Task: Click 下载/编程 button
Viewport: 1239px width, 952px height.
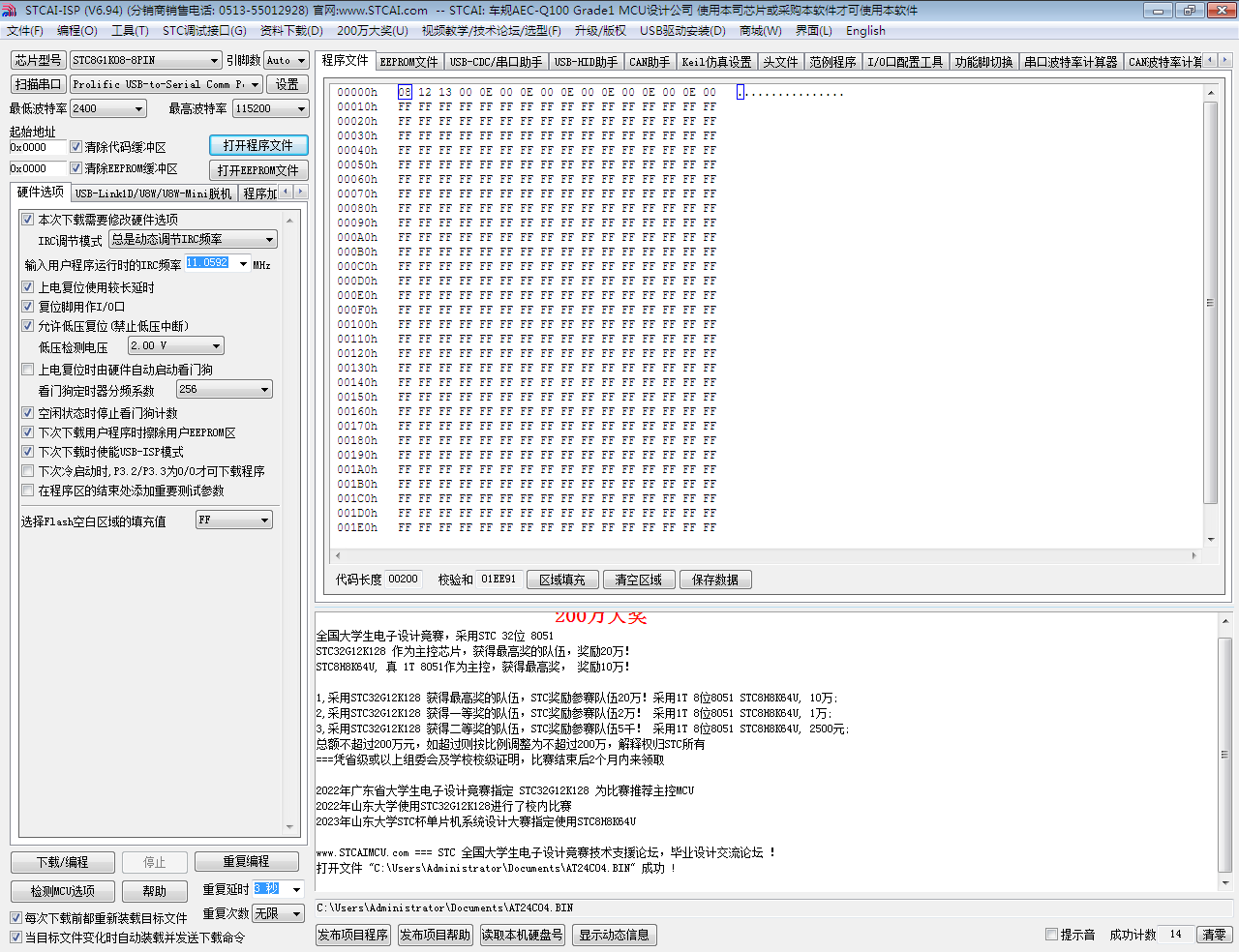Action: 63,862
